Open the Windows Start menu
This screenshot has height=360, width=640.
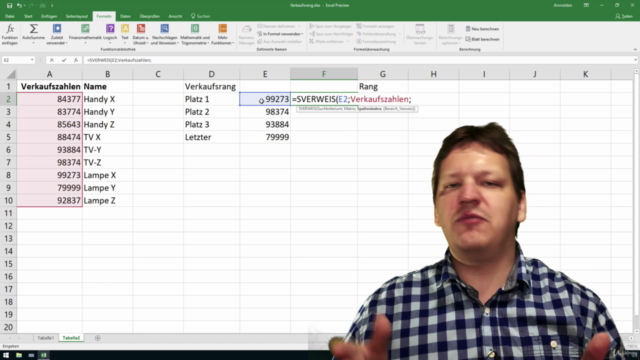[x=6, y=355]
